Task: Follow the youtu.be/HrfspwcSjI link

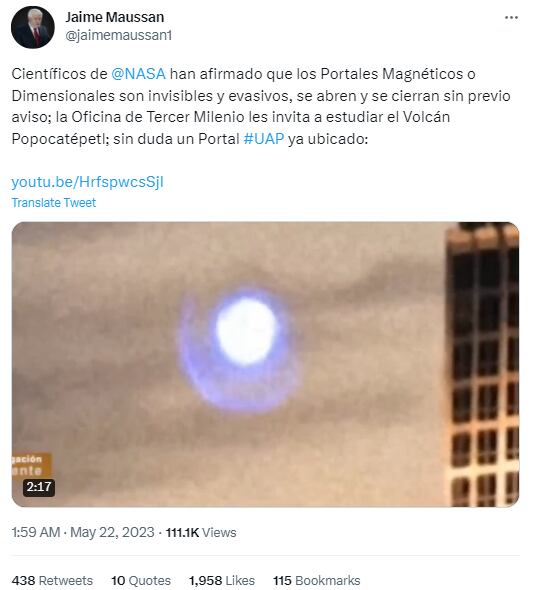Action: (87, 182)
